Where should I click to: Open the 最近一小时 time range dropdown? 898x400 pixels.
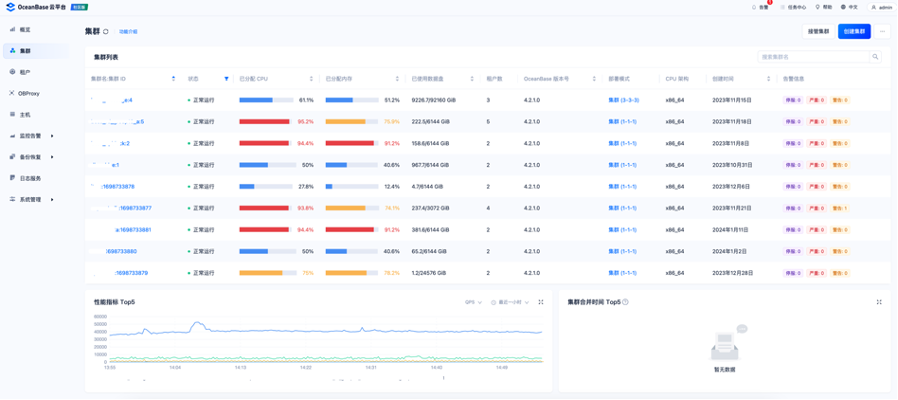pos(510,302)
